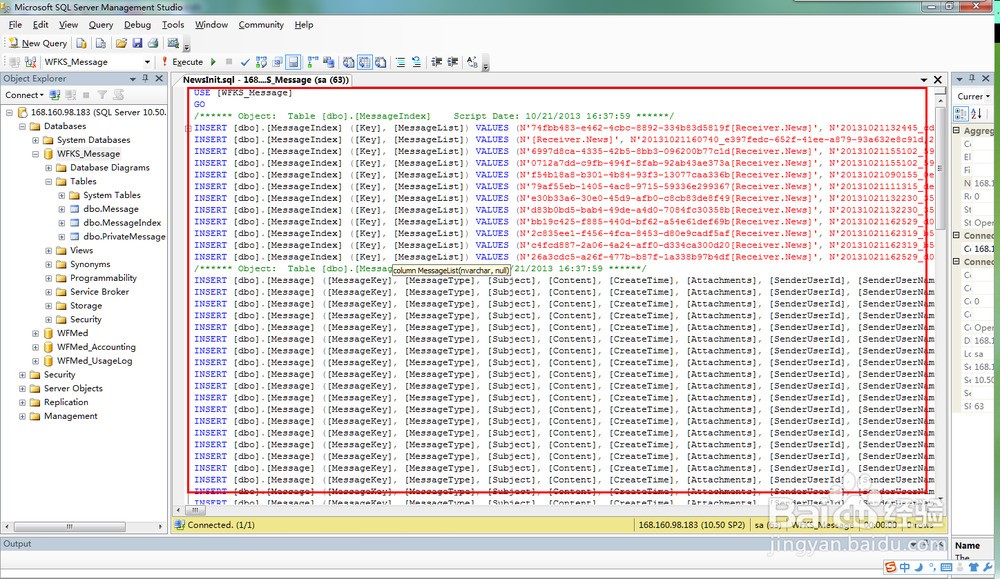
Task: Click the Open File folder icon
Action: [121, 43]
